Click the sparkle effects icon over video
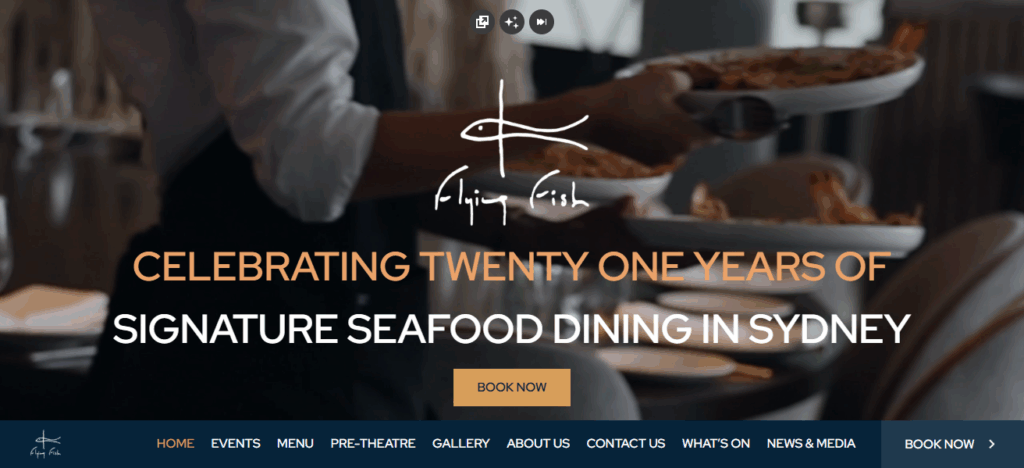Viewport: 1024px width, 468px height. (512, 22)
